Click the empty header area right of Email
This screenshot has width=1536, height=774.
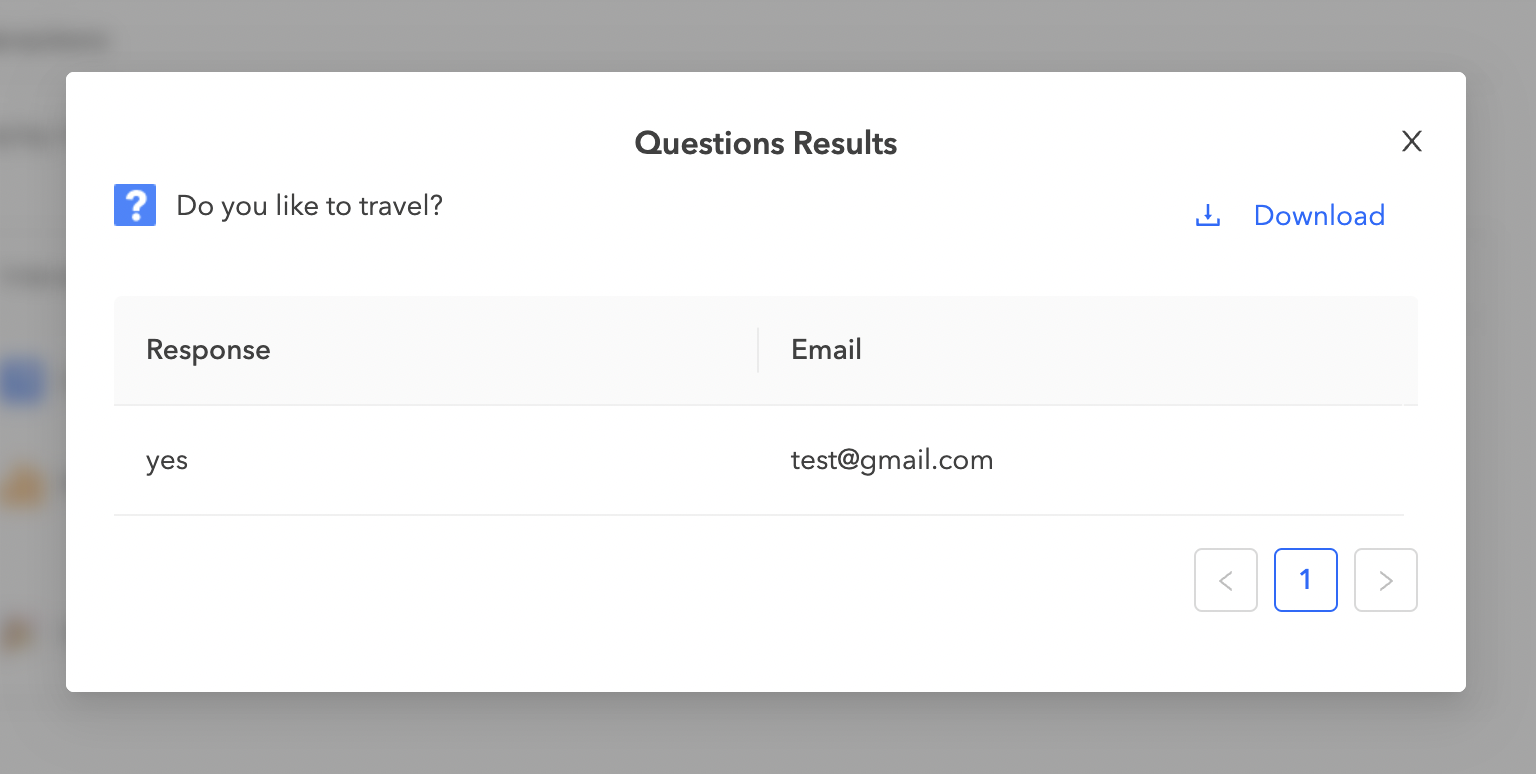click(1130, 350)
